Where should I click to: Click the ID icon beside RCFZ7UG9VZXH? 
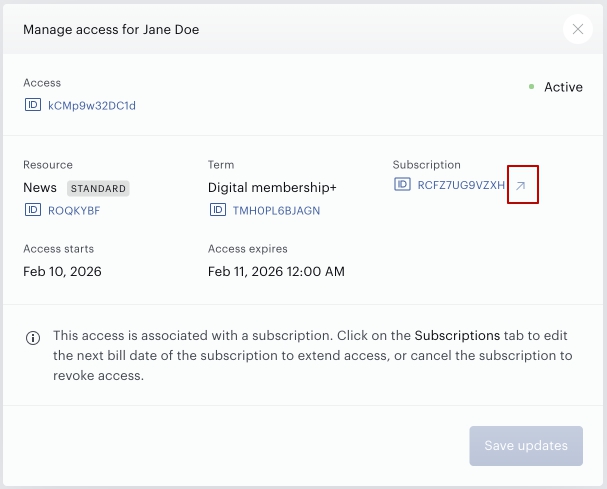(x=402, y=184)
